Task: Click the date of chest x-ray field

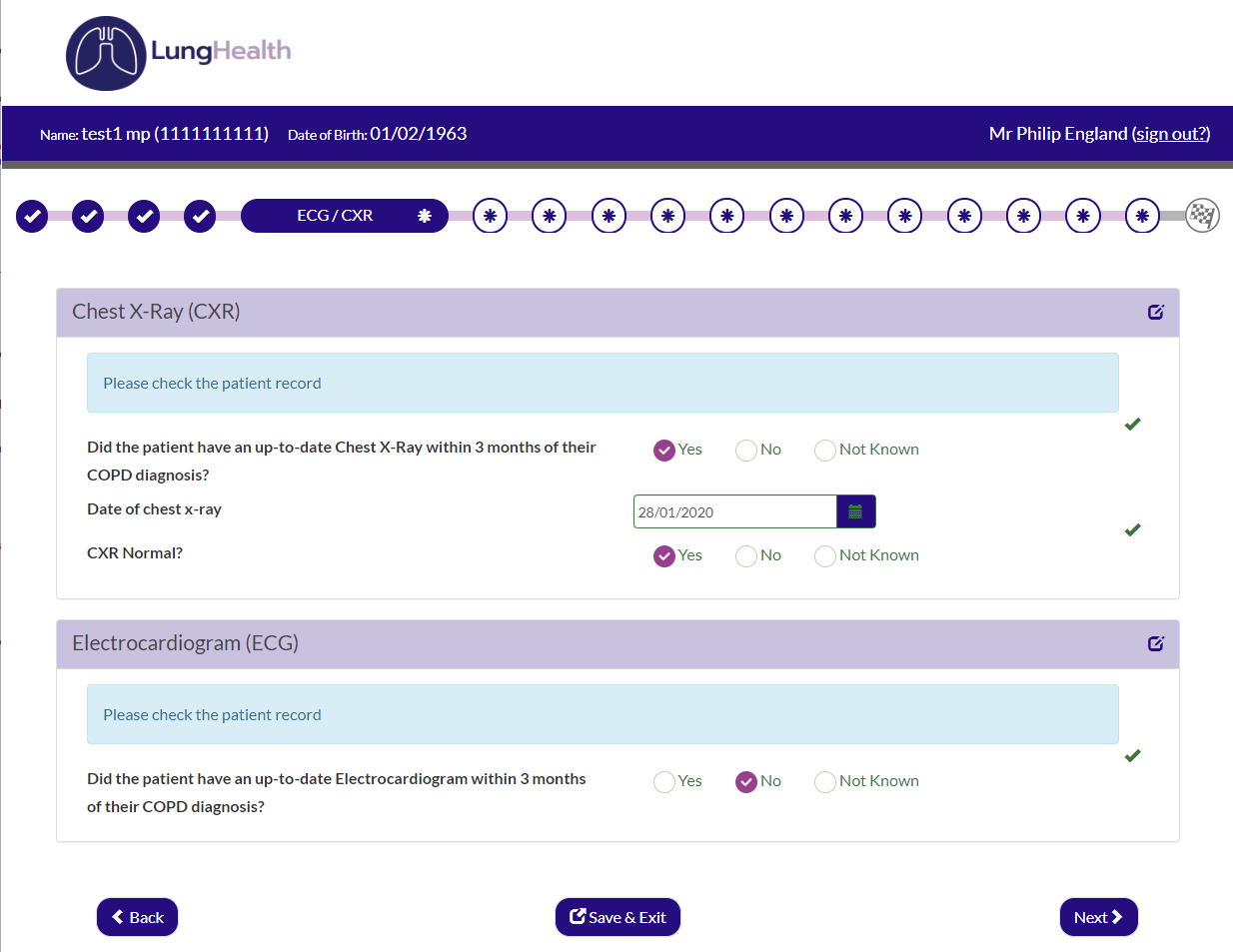Action: (734, 511)
